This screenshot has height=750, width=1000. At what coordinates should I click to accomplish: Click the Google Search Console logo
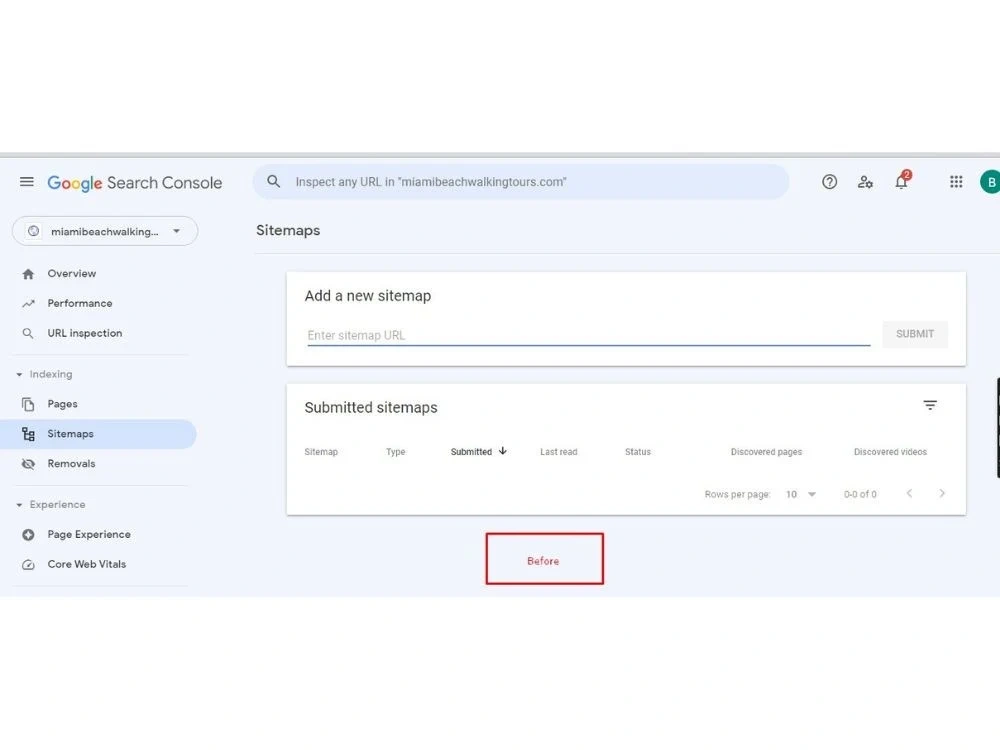(x=135, y=183)
